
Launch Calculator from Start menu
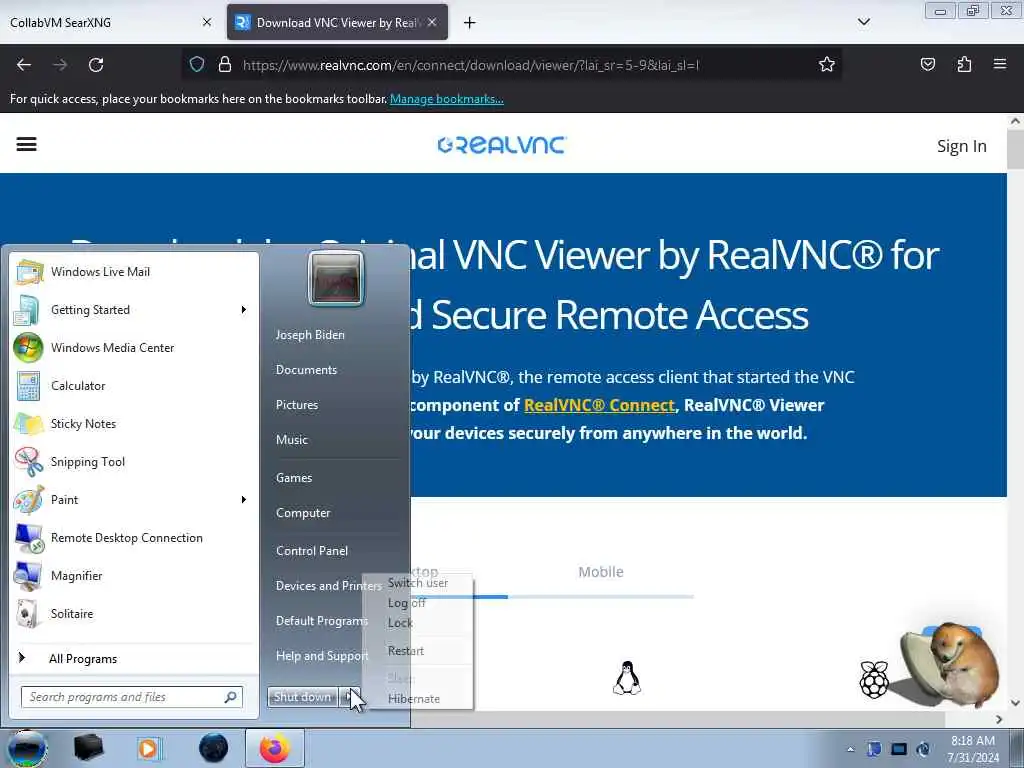click(134, 385)
